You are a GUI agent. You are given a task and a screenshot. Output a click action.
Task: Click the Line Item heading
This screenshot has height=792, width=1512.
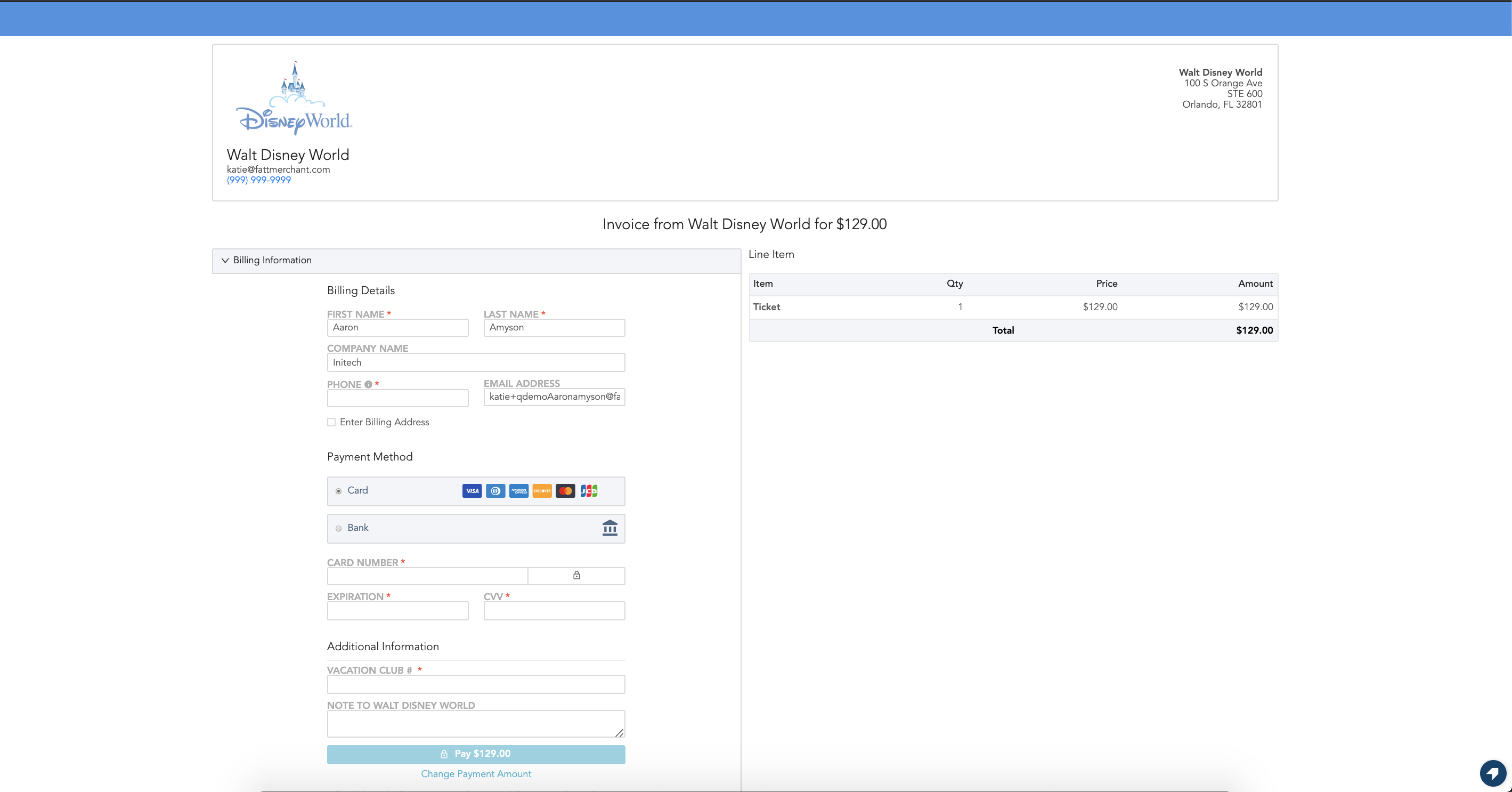pos(771,254)
